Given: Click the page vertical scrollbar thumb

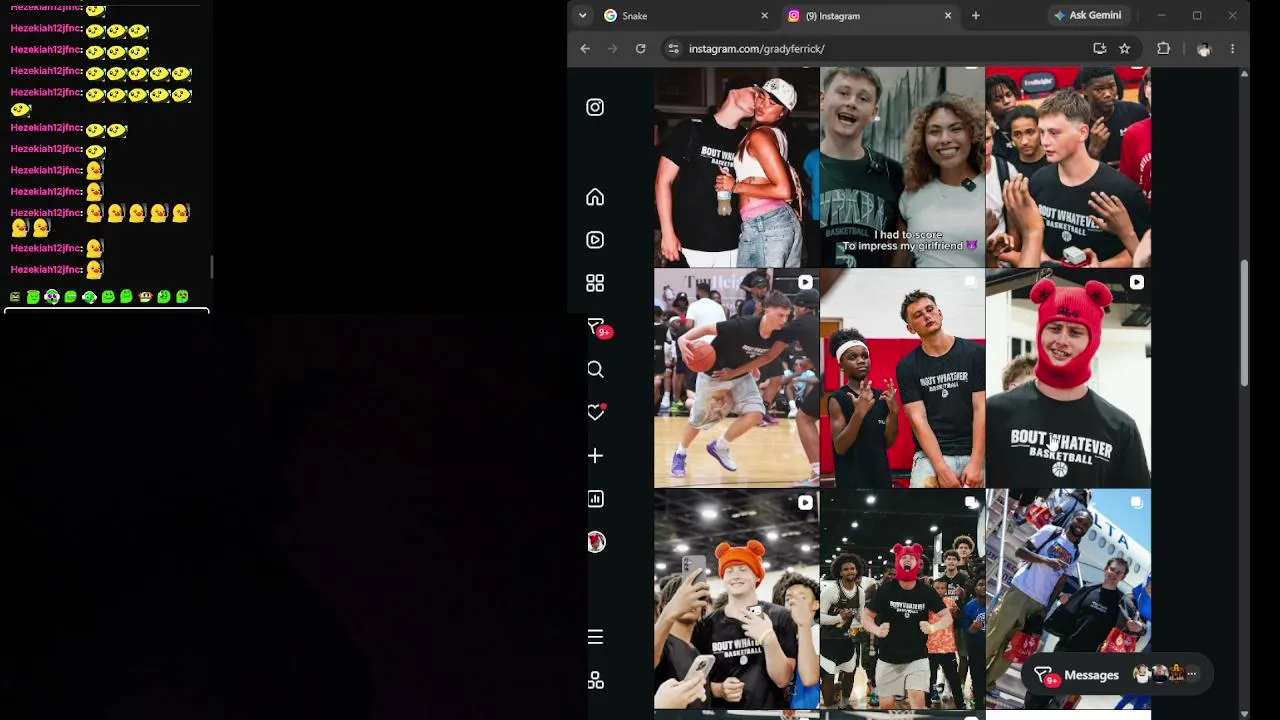Looking at the screenshot, I should pyautogui.click(x=1244, y=322).
